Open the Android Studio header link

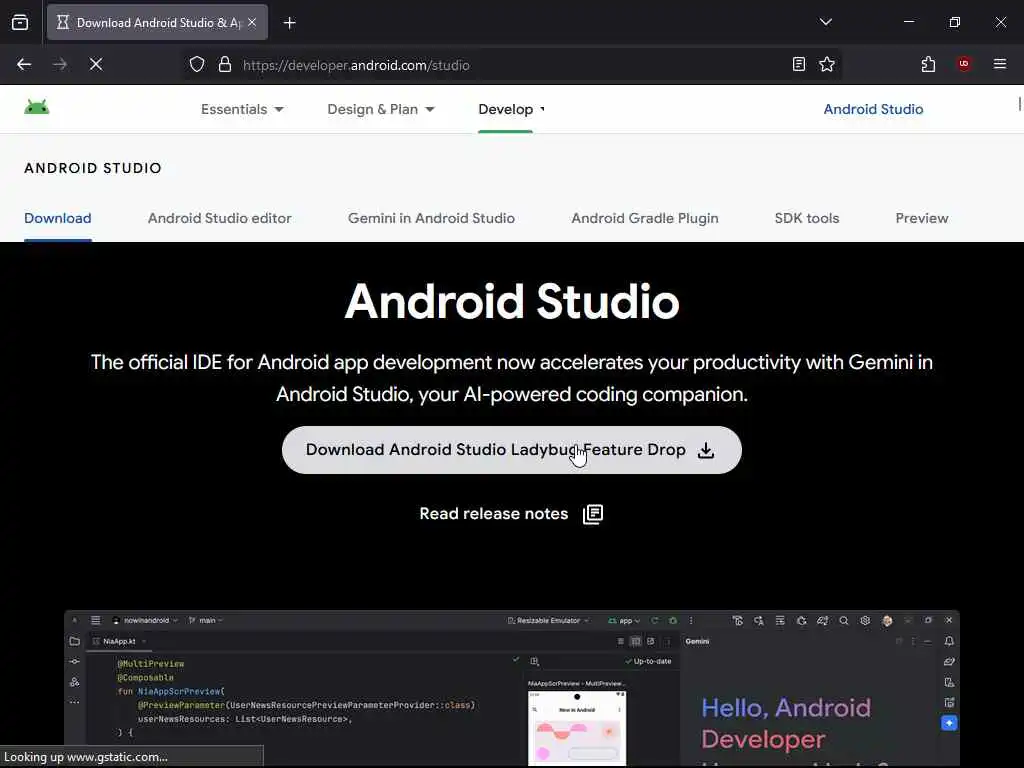pyautogui.click(x=873, y=109)
